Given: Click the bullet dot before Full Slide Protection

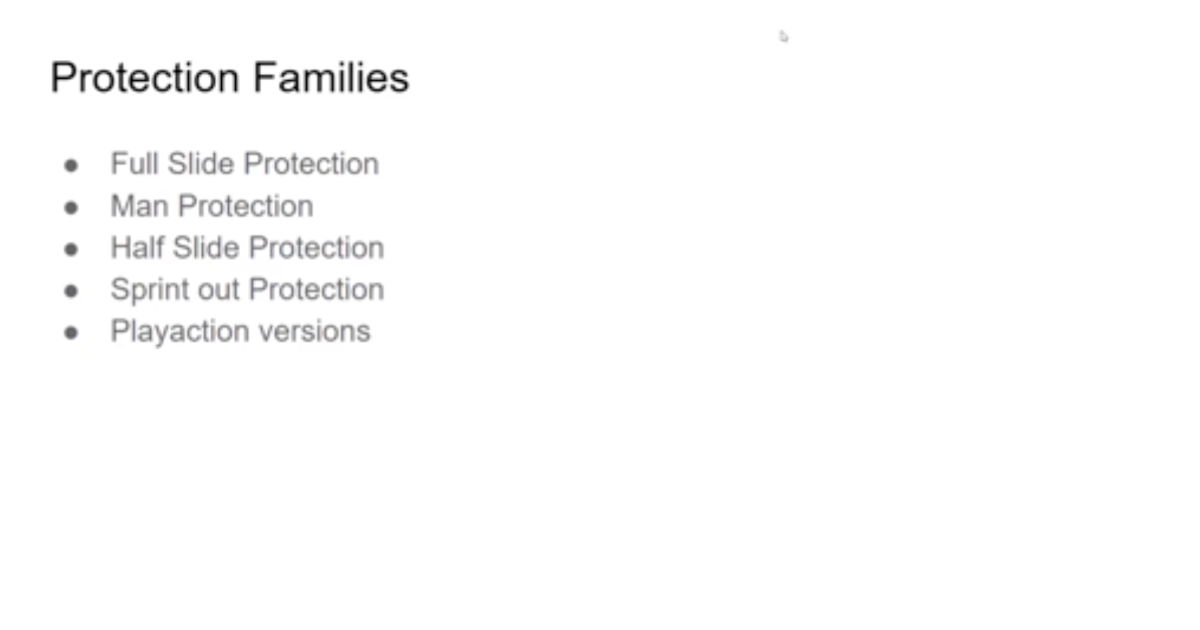Looking at the screenshot, I should [x=71, y=165].
